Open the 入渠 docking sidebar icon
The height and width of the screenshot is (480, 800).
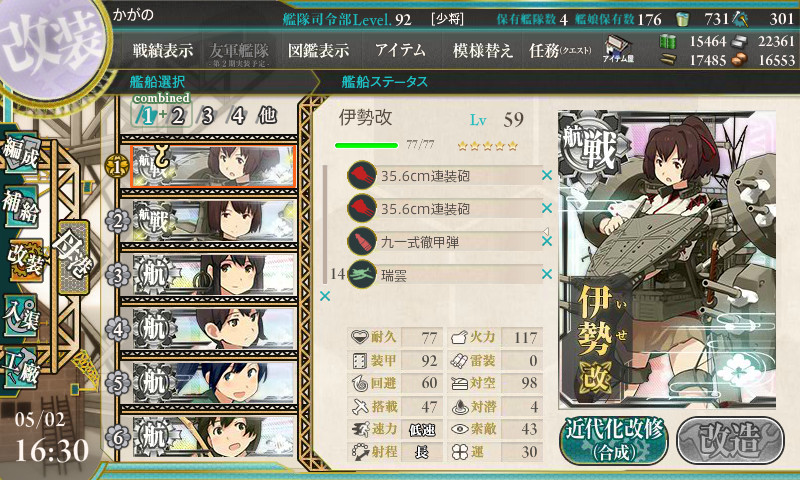click(20, 316)
